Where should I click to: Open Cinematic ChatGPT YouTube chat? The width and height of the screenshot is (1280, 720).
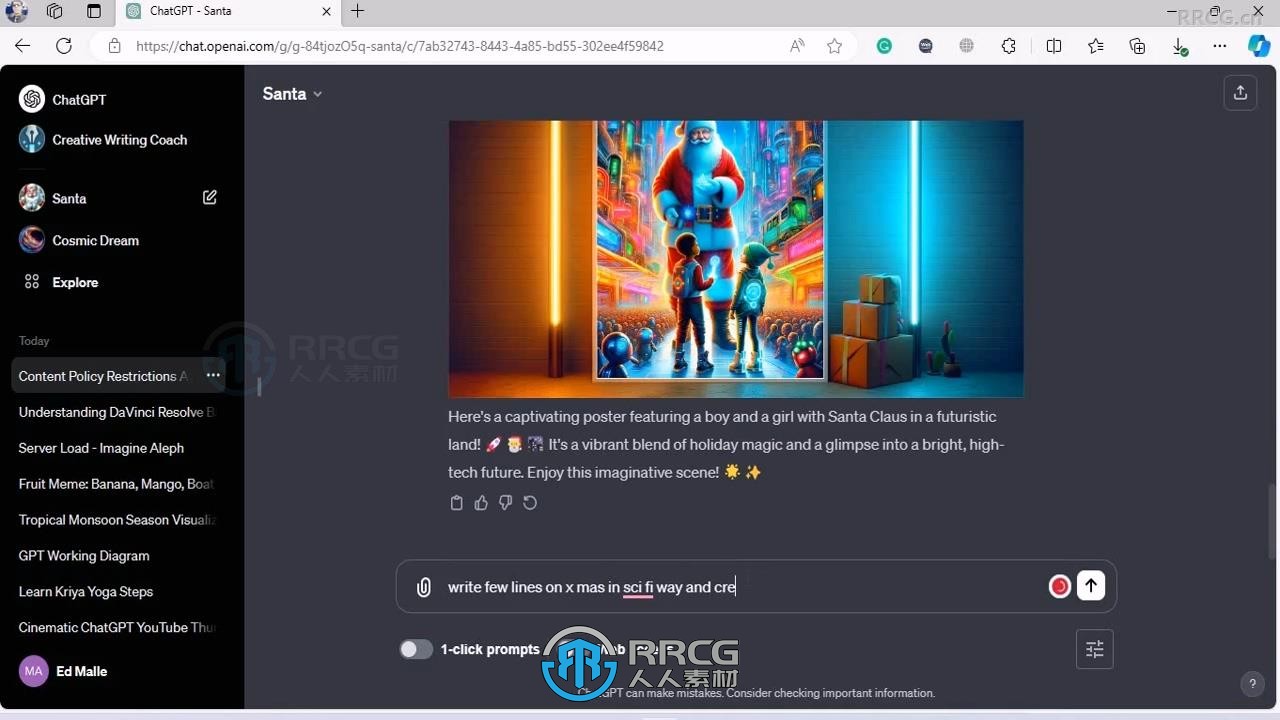(118, 628)
